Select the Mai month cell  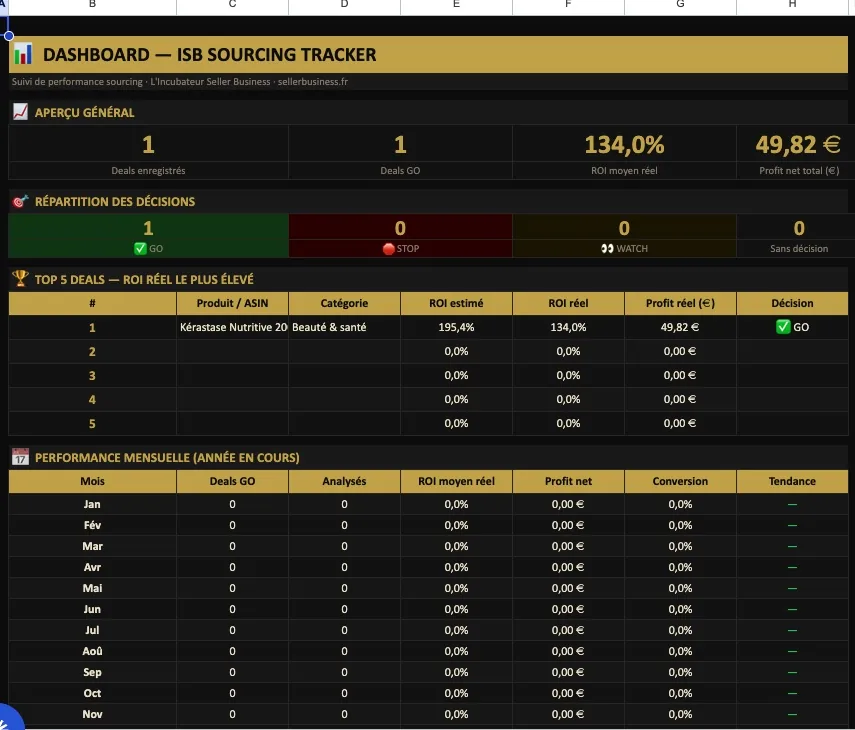(92, 588)
